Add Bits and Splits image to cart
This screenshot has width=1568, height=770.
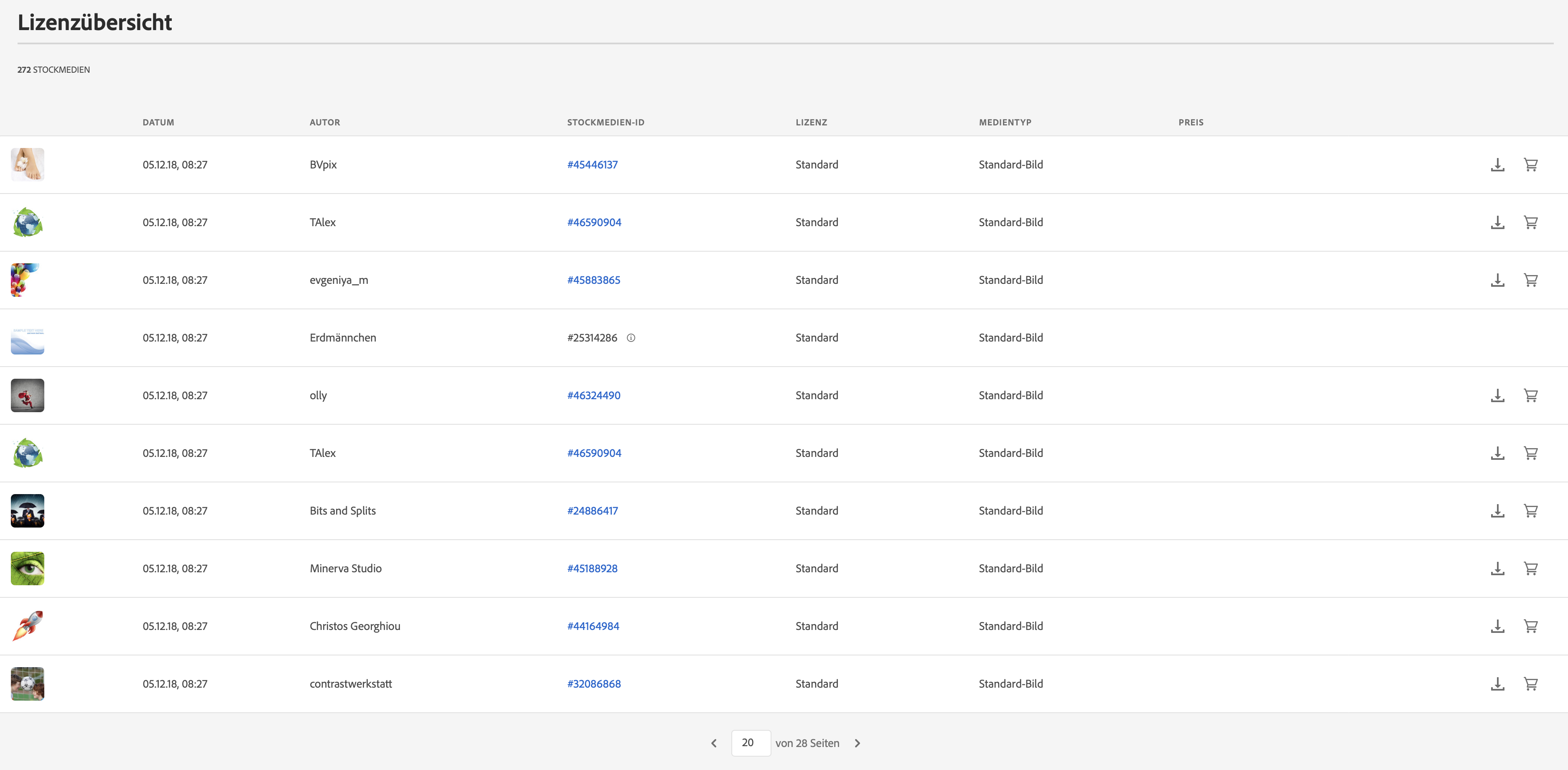1530,511
